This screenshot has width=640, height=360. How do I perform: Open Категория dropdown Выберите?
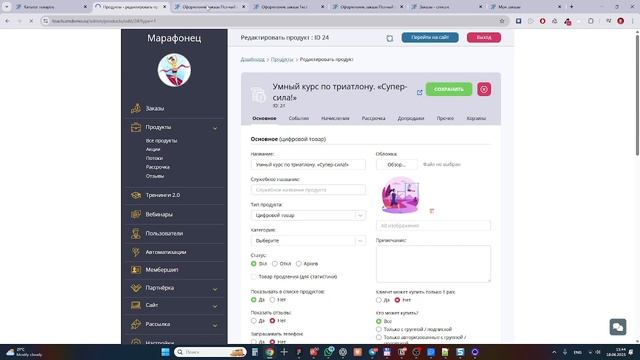pos(308,241)
